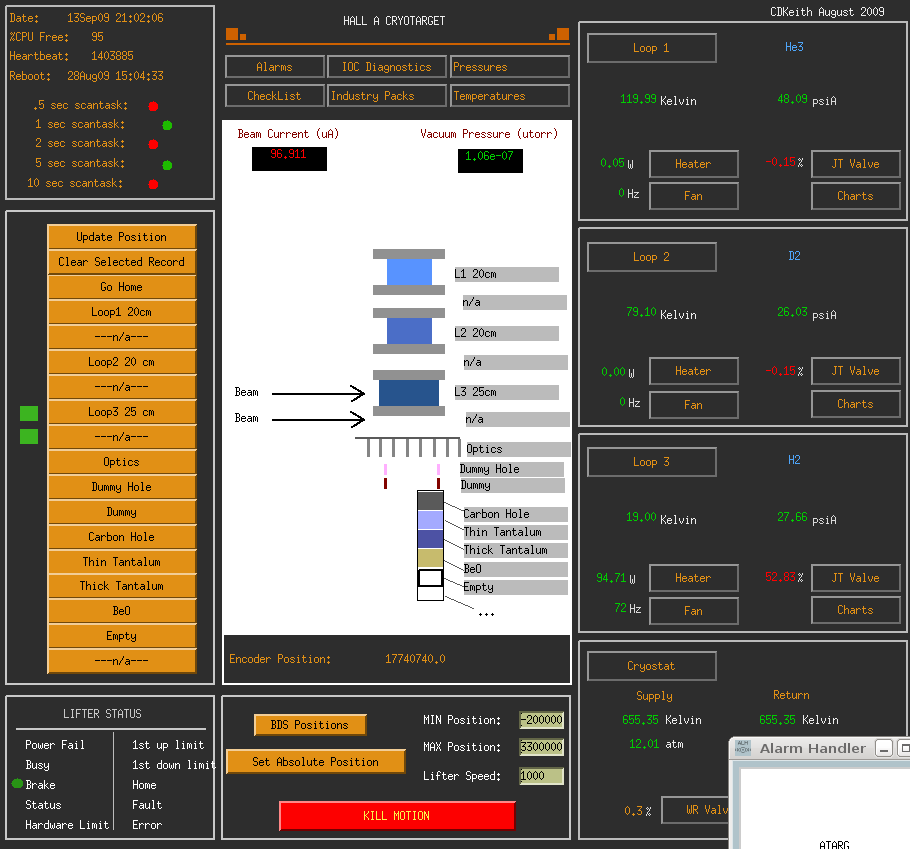Open Loop 1 Heater controls
Screen dimensions: 910x849
point(694,164)
